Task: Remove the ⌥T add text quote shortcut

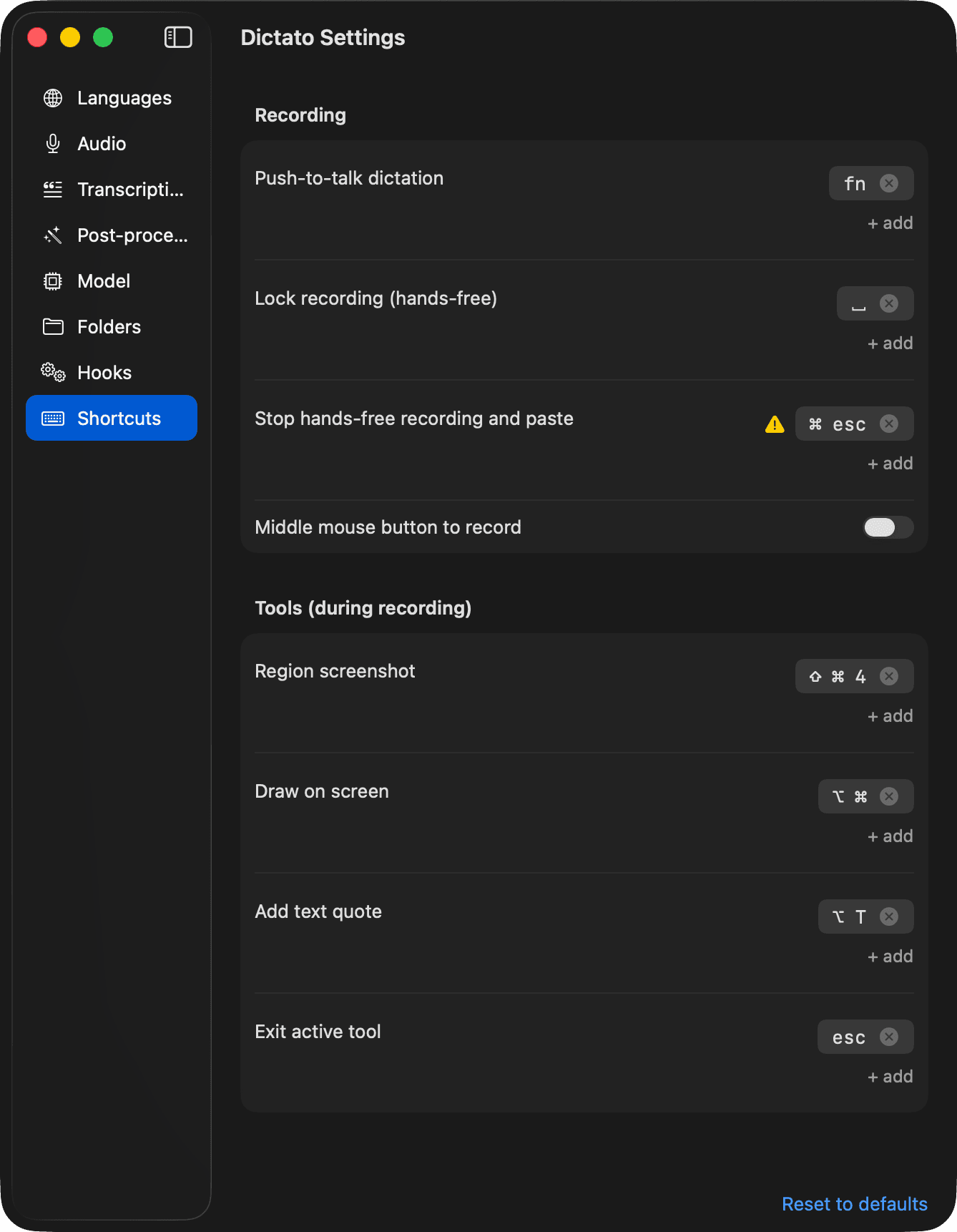Action: 889,916
